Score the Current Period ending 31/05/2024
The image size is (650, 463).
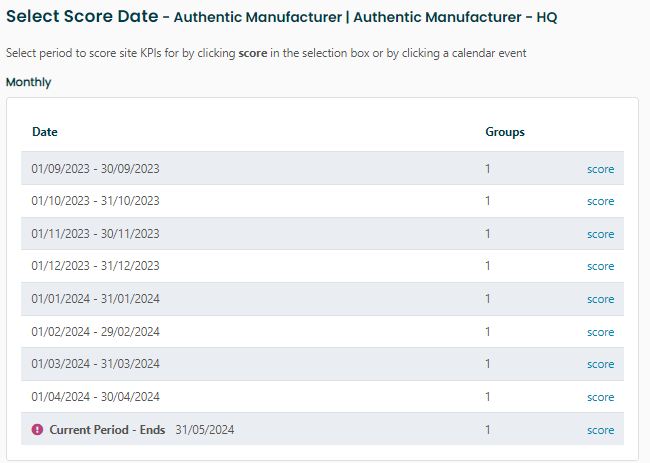600,430
